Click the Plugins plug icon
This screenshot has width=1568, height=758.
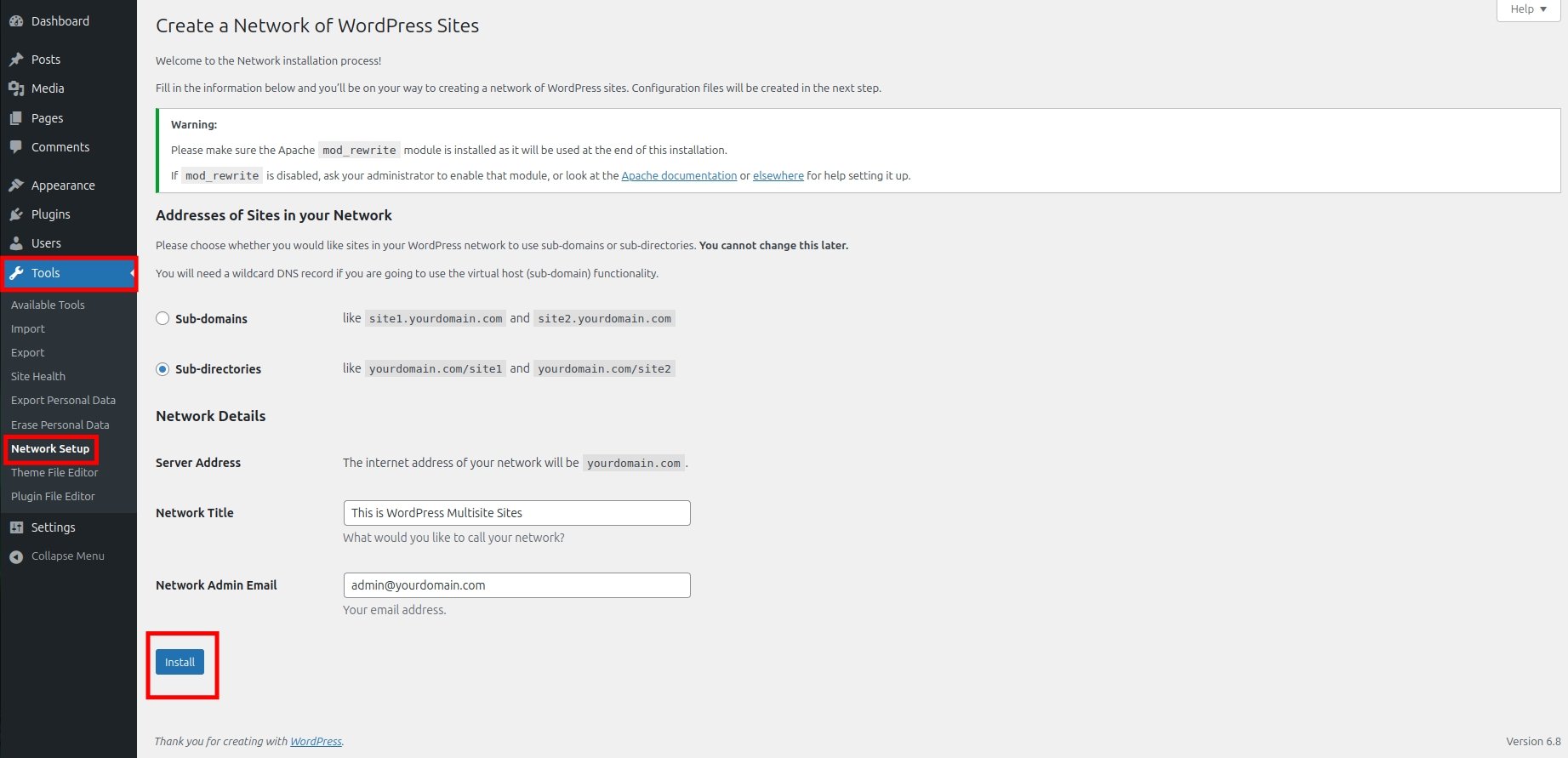pos(16,214)
